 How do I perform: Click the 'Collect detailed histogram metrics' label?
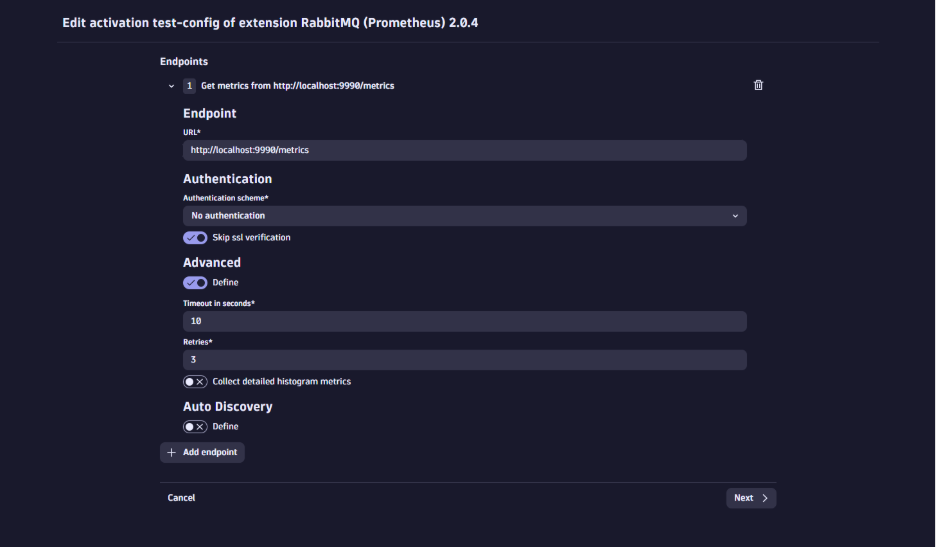point(281,382)
